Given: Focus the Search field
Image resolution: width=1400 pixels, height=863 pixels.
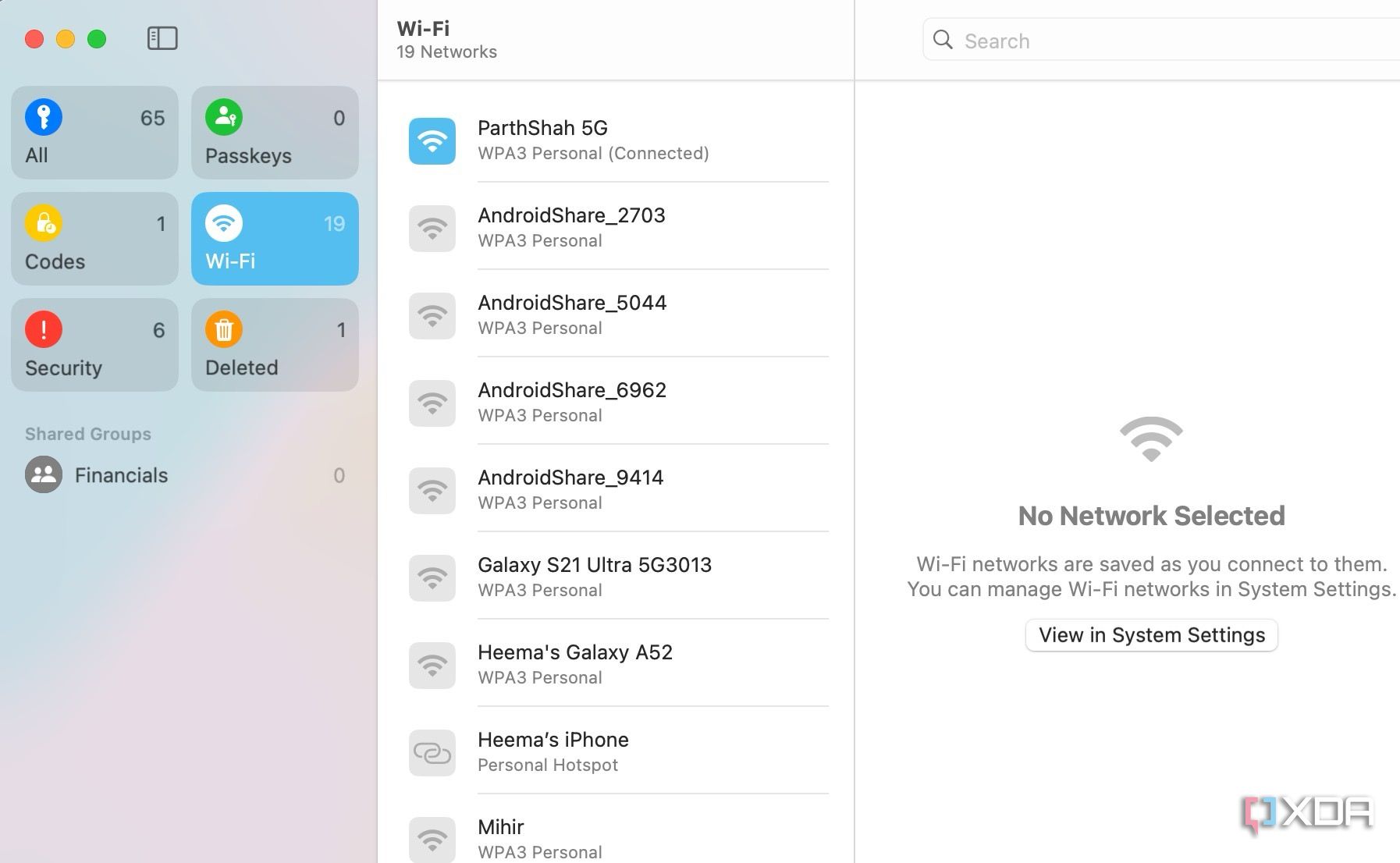Looking at the screenshot, I should click(x=1161, y=40).
